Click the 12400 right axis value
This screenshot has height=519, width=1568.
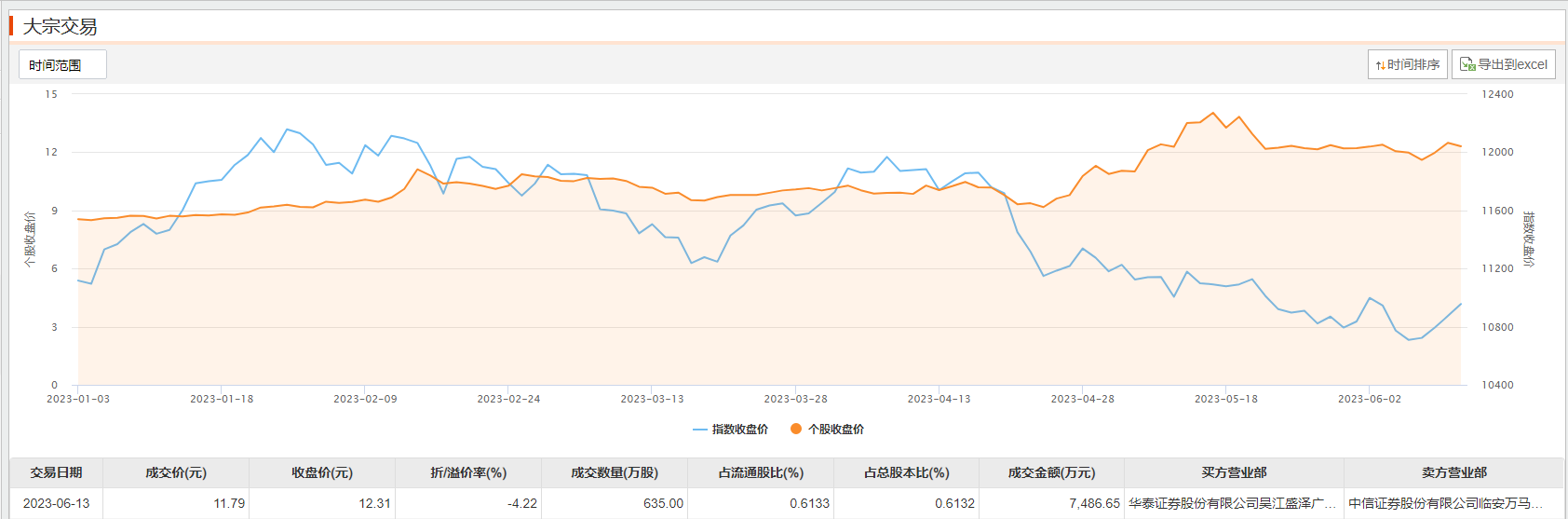[1497, 94]
